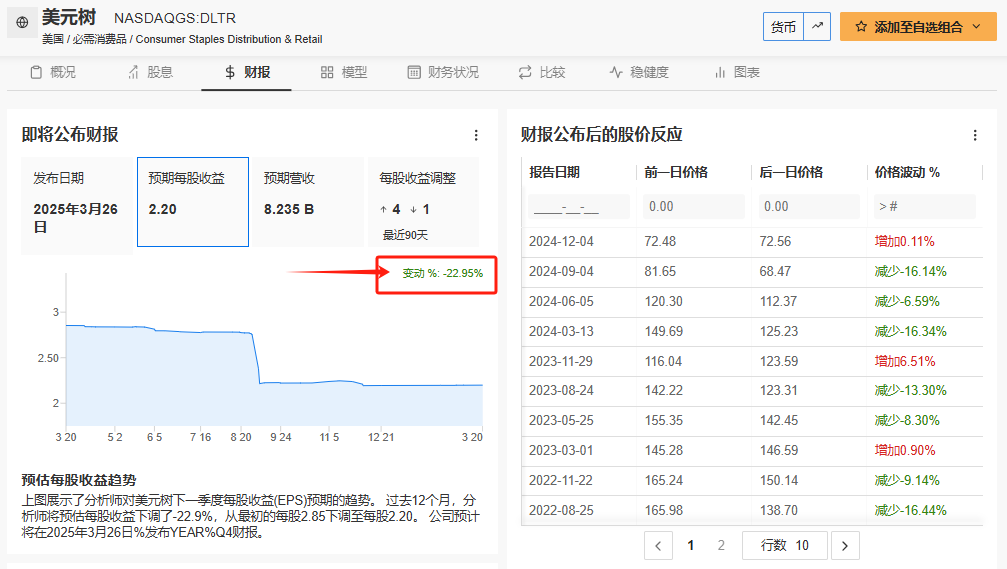Click the 2022-11-22 report date cell
The width and height of the screenshot is (1007, 569).
coord(561,480)
